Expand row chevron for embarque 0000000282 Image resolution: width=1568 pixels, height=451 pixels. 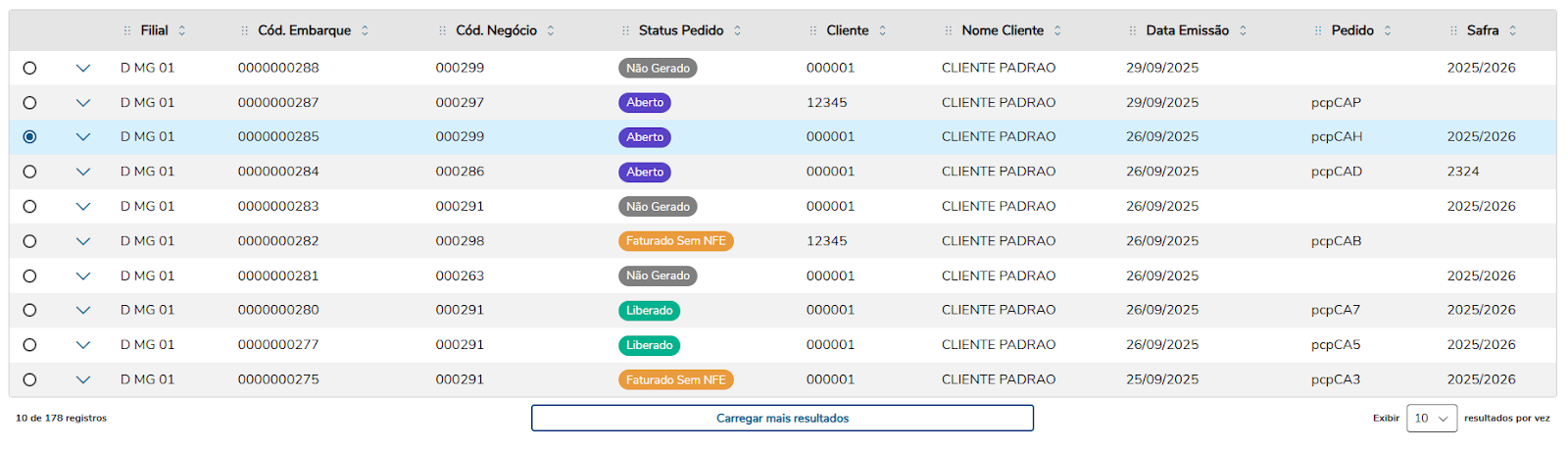(83, 241)
